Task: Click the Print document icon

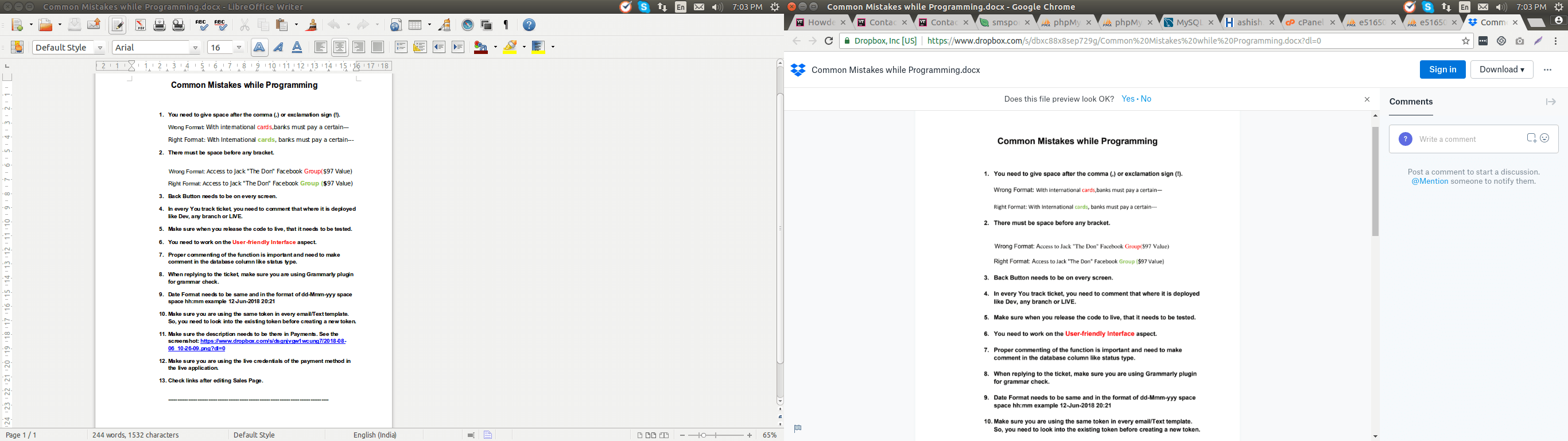Action: click(160, 25)
